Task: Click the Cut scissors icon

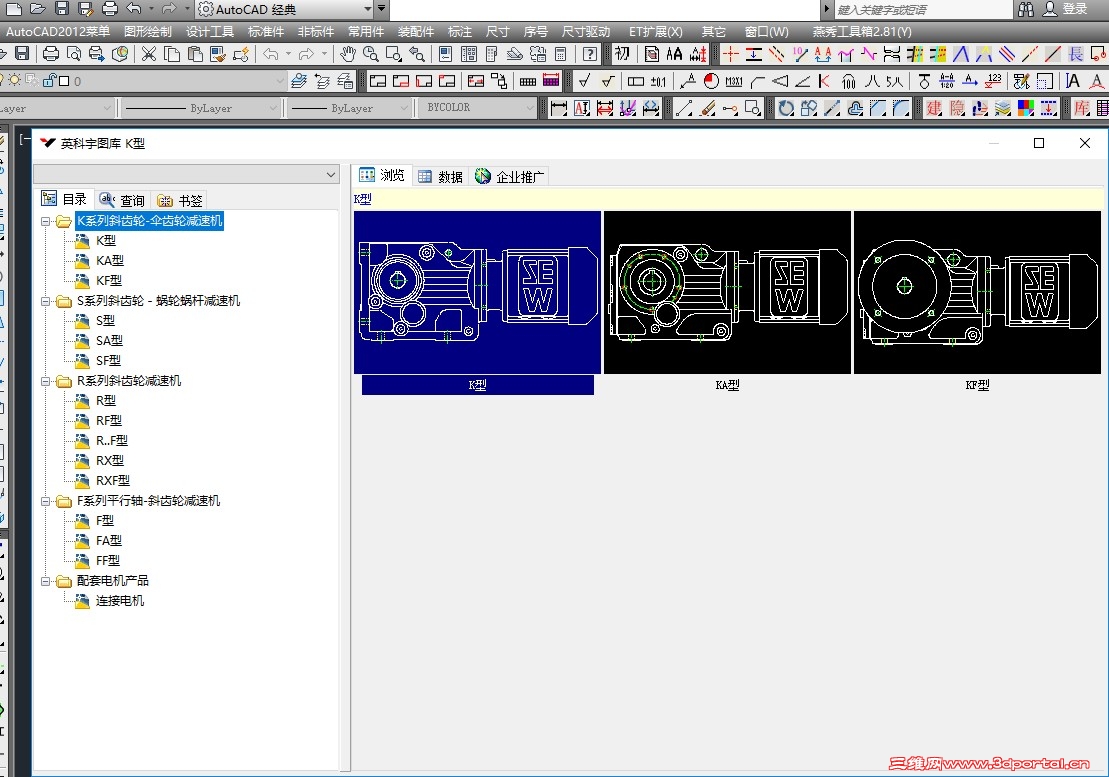Action: click(149, 54)
